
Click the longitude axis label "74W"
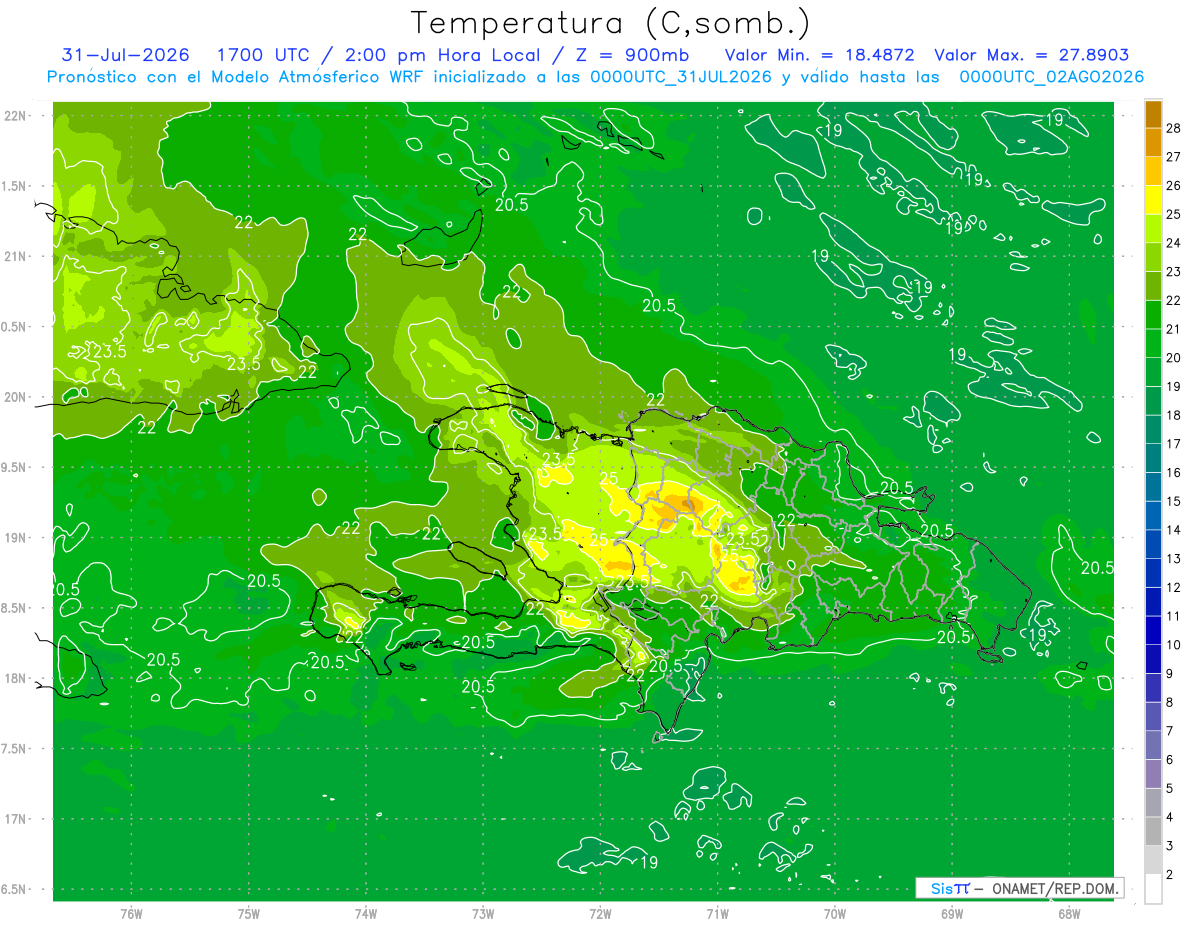click(366, 913)
